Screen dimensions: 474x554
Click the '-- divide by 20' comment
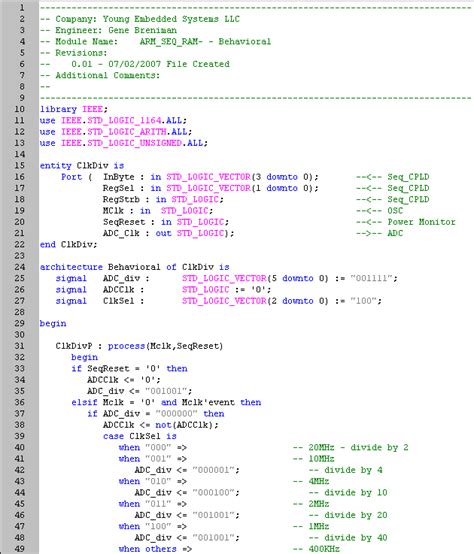(x=348, y=515)
